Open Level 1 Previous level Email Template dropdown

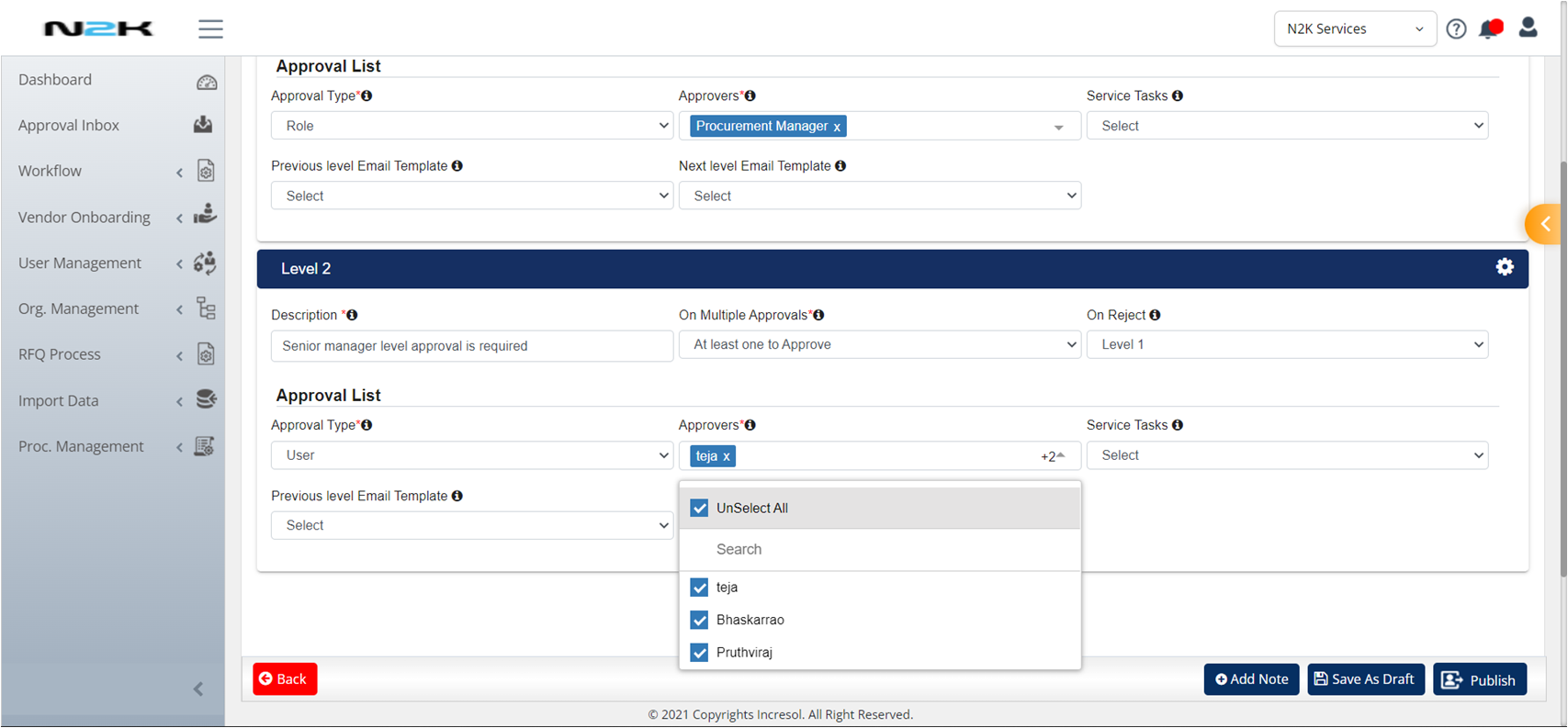click(x=472, y=196)
